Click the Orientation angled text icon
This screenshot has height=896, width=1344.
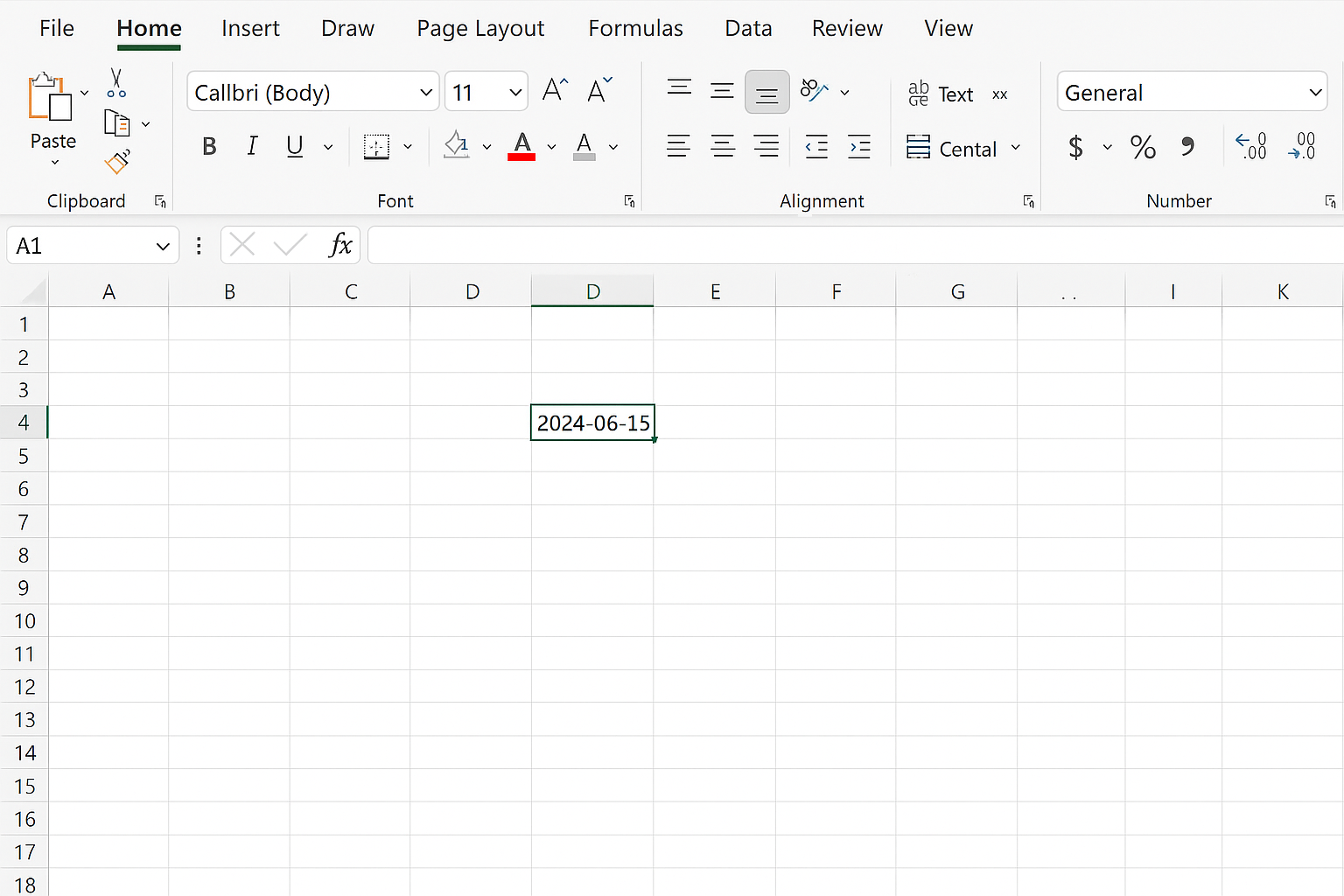click(x=814, y=90)
